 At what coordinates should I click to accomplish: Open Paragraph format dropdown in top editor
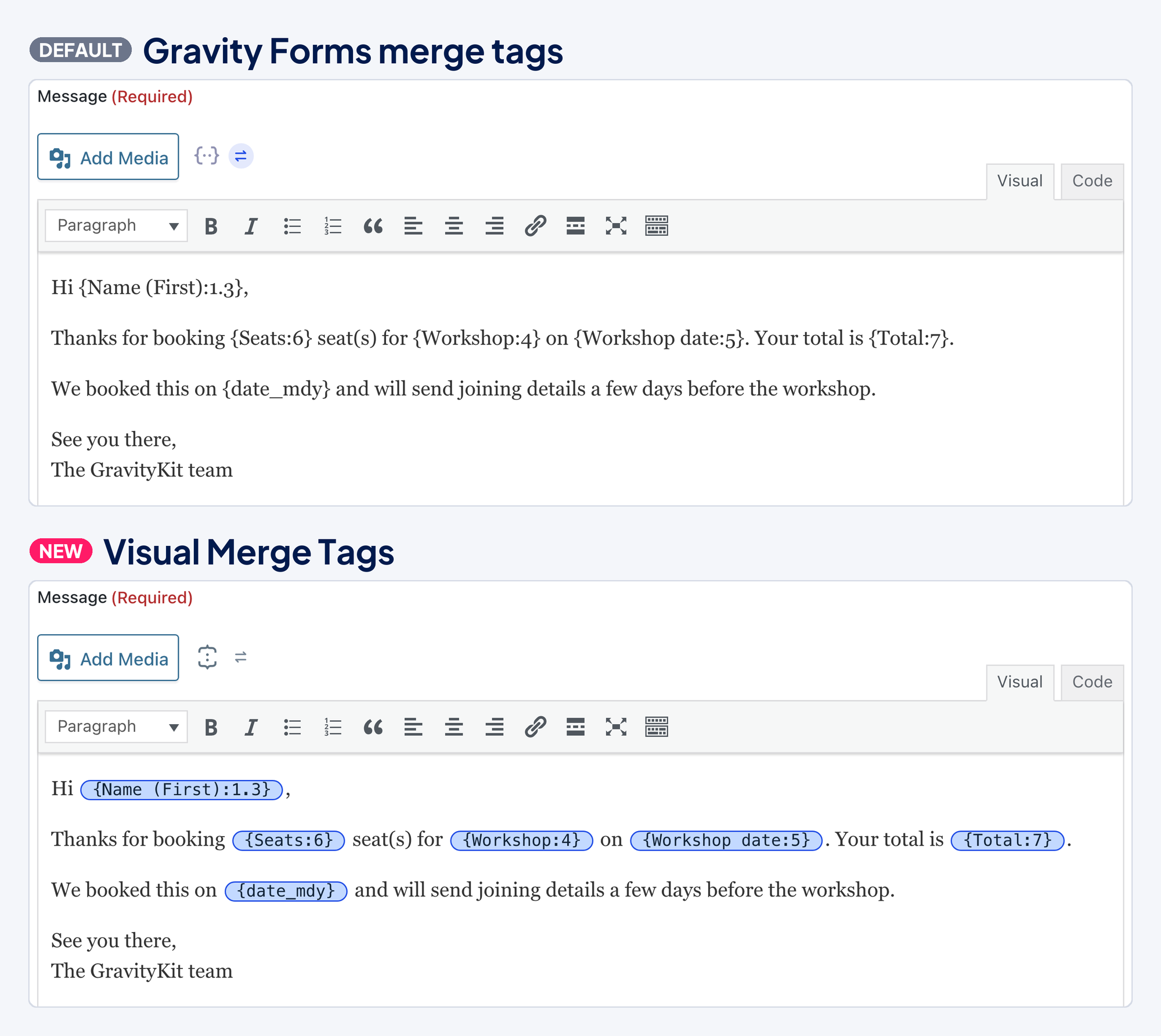(116, 225)
